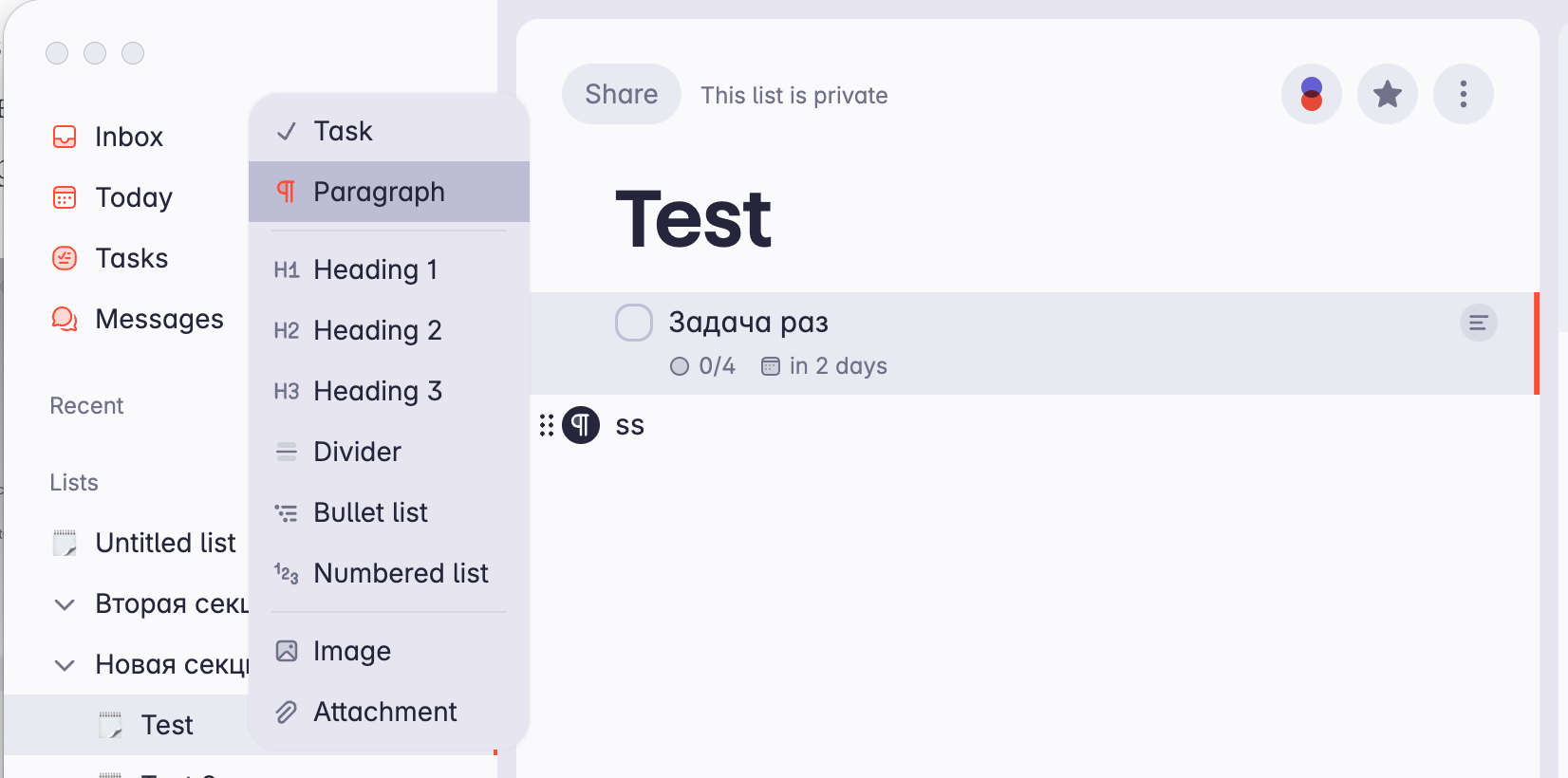
Task: Collapse the Новая секция section chevron
Action: pos(65,664)
